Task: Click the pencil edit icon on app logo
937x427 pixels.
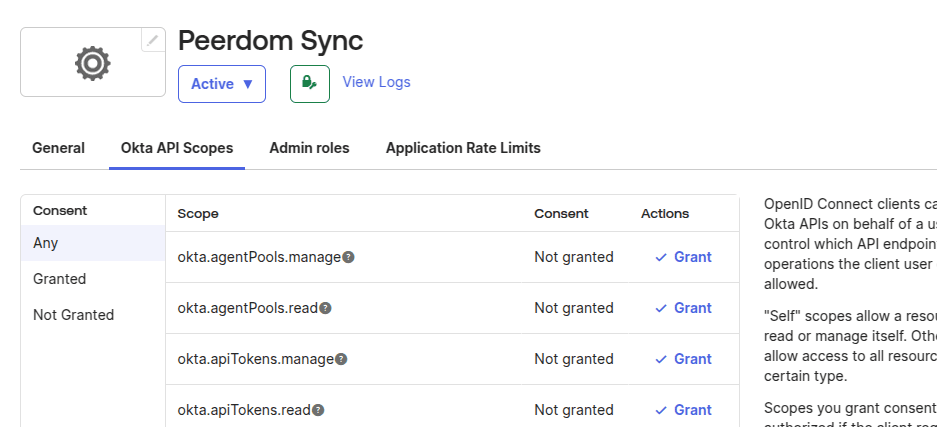Action: pyautogui.click(x=153, y=40)
